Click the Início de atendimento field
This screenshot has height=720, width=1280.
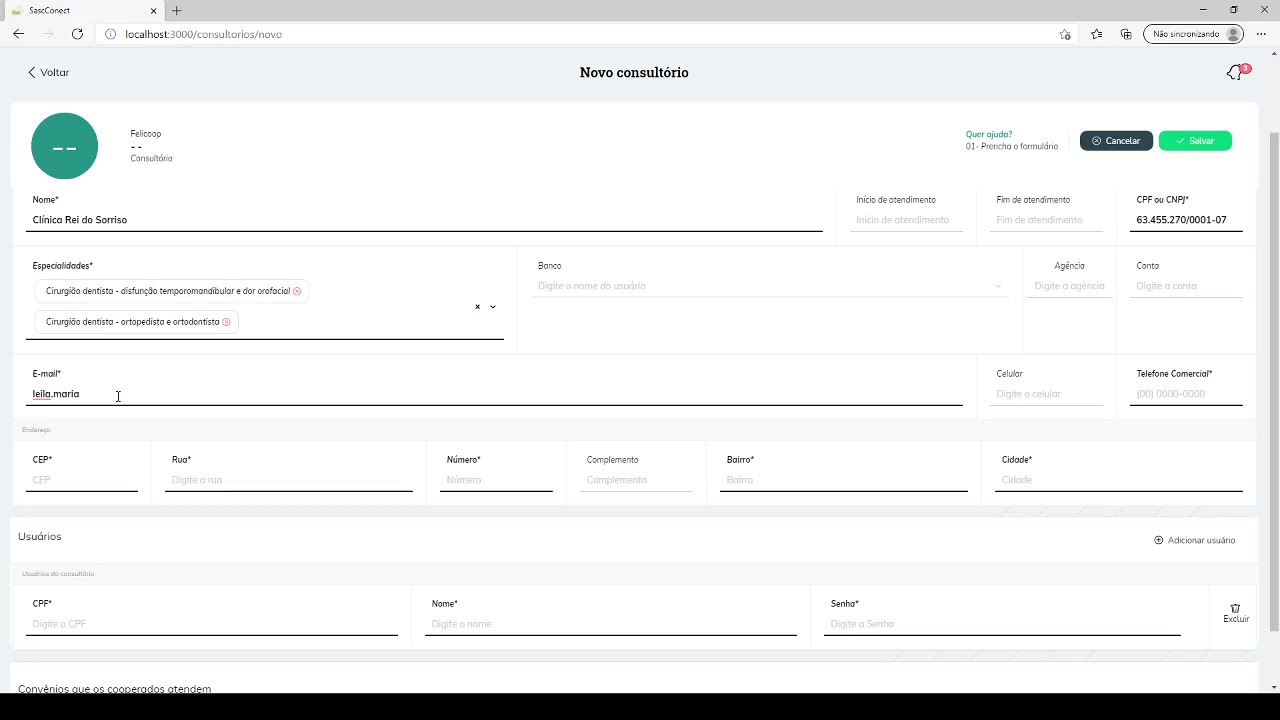coord(906,220)
